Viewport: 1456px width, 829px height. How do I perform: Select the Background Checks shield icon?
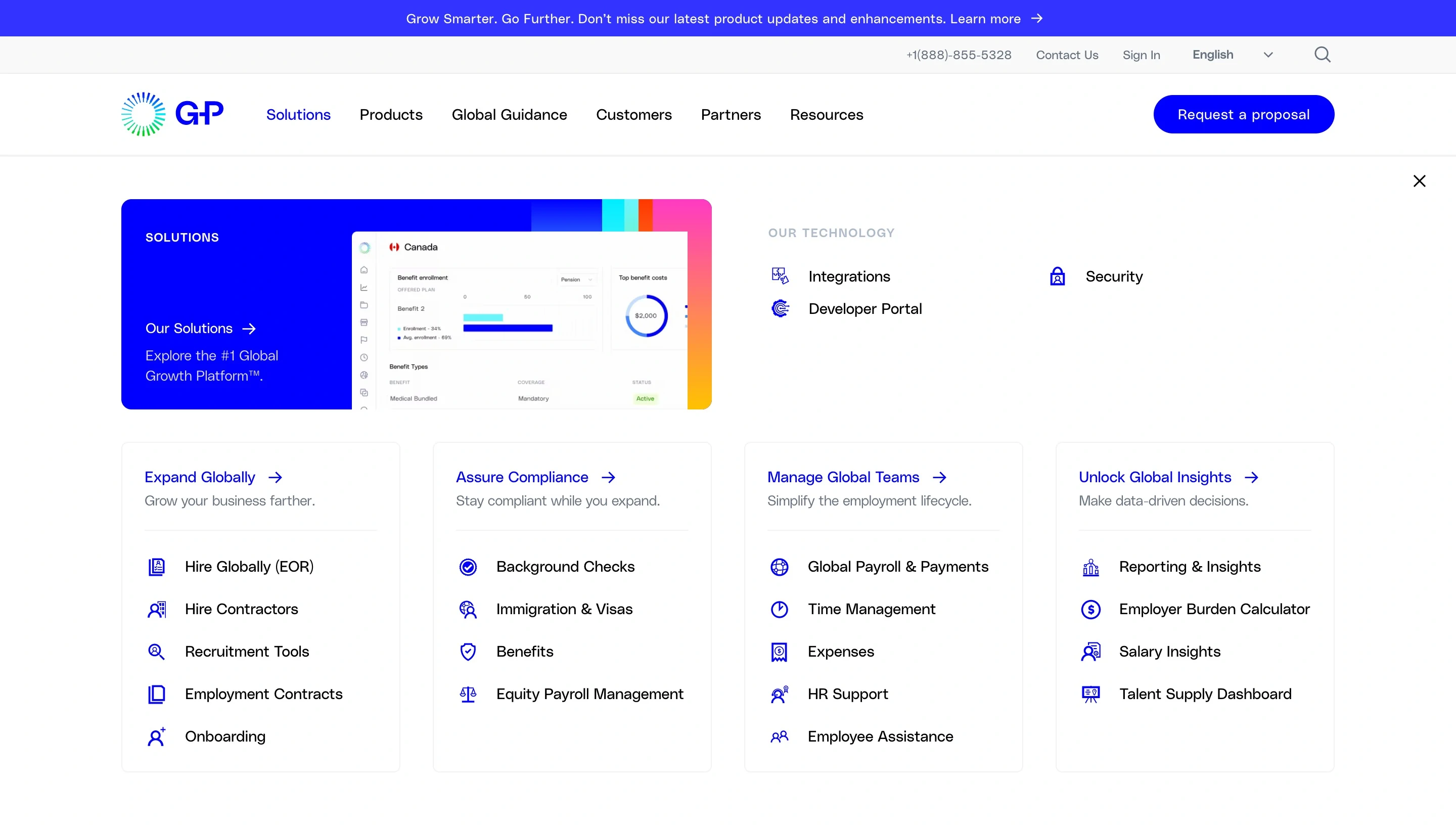[x=468, y=567]
